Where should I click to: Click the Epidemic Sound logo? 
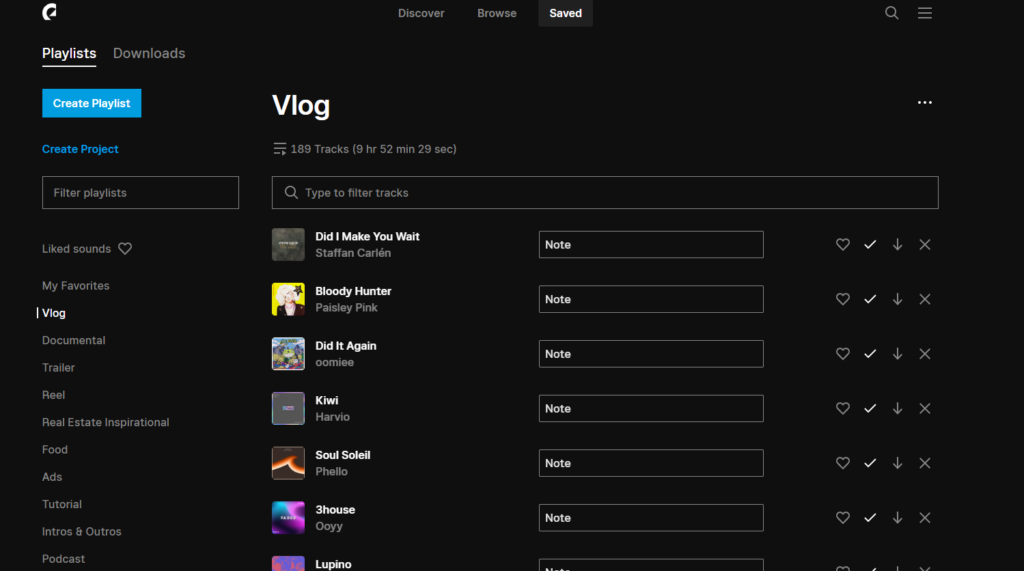point(50,12)
